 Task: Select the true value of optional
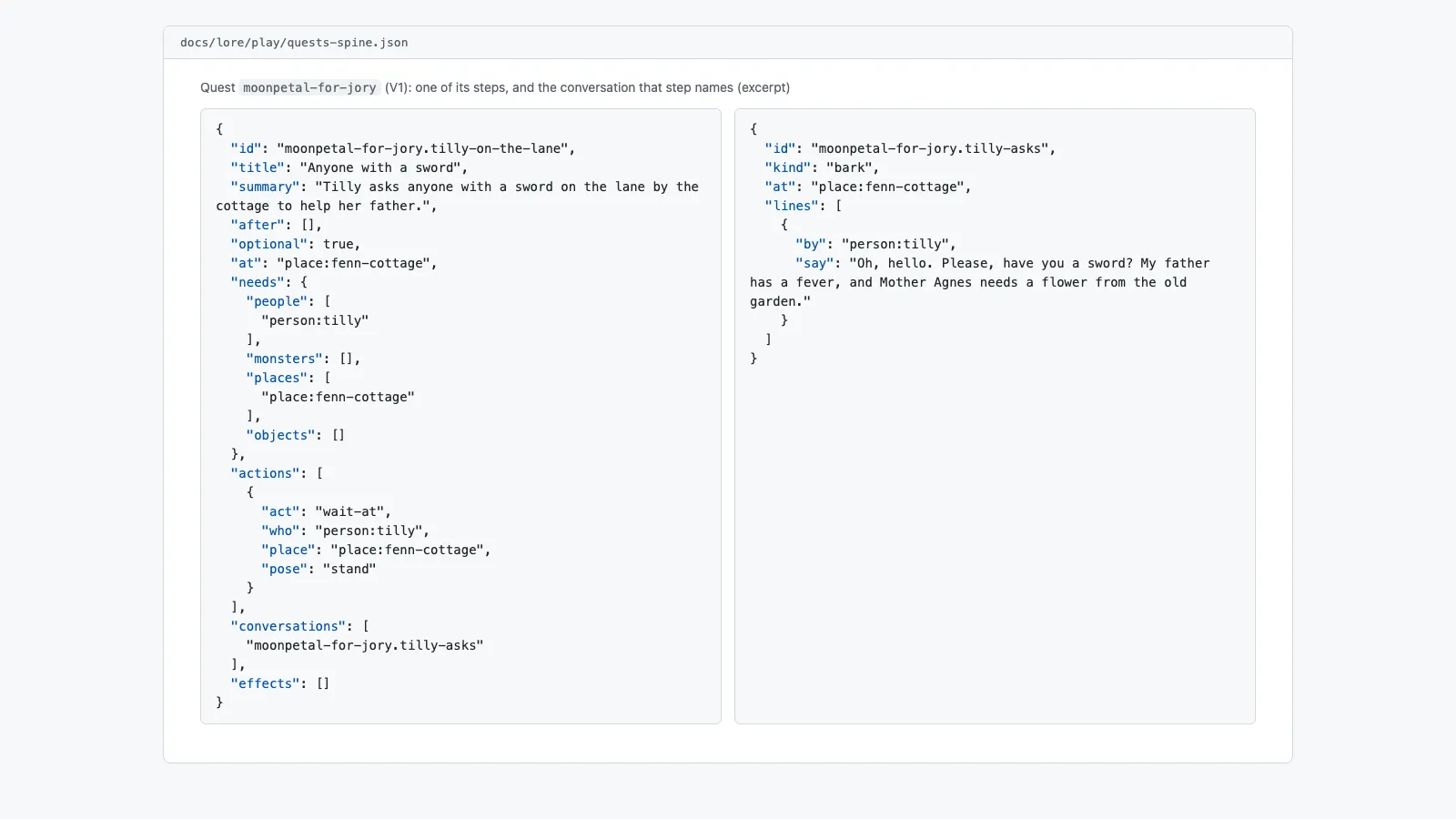coord(339,244)
